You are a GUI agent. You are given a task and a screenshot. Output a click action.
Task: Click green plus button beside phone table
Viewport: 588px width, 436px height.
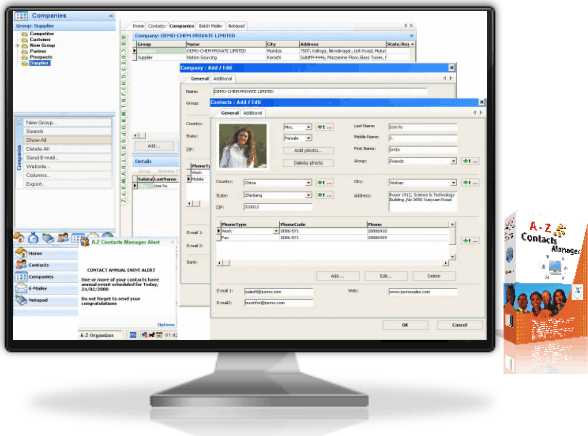click(470, 241)
